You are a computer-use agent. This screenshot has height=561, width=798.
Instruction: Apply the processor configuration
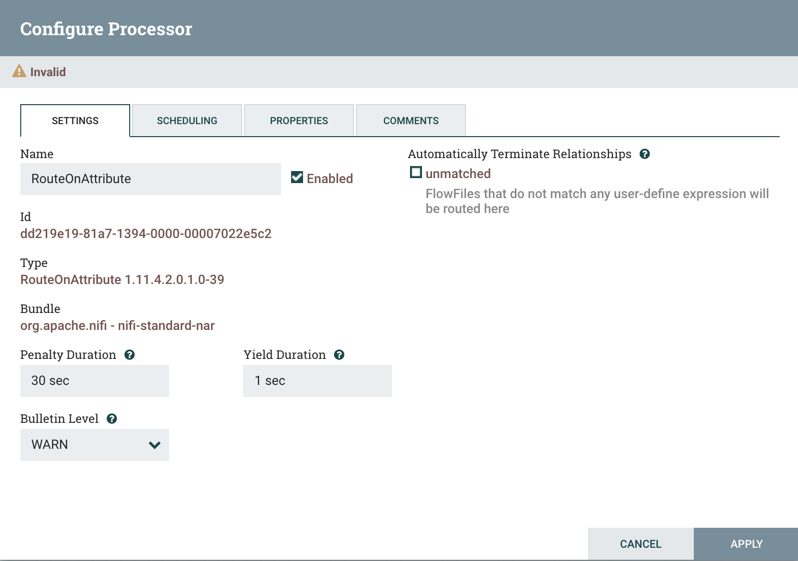pyautogui.click(x=746, y=544)
